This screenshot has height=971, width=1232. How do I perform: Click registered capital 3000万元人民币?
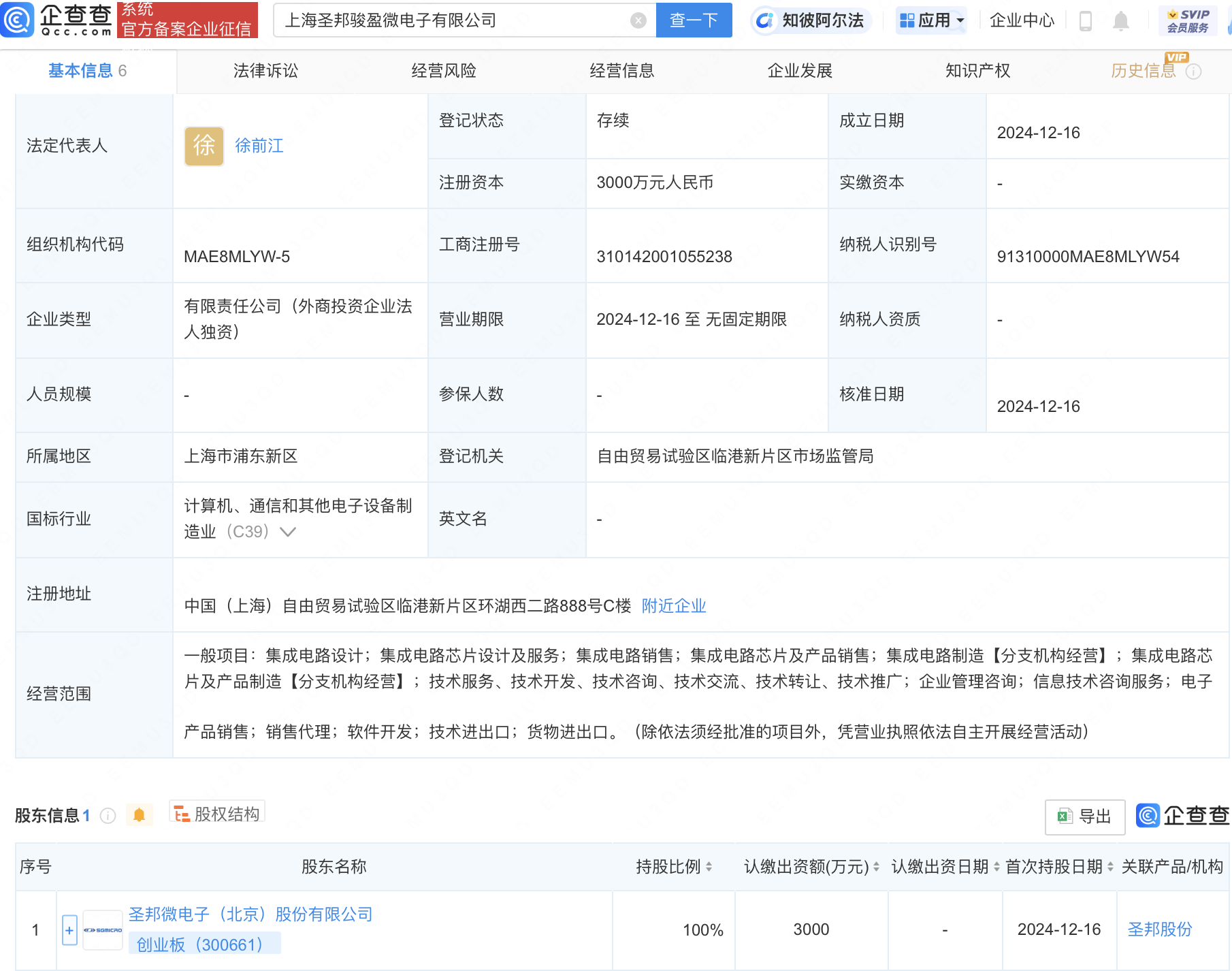[655, 182]
